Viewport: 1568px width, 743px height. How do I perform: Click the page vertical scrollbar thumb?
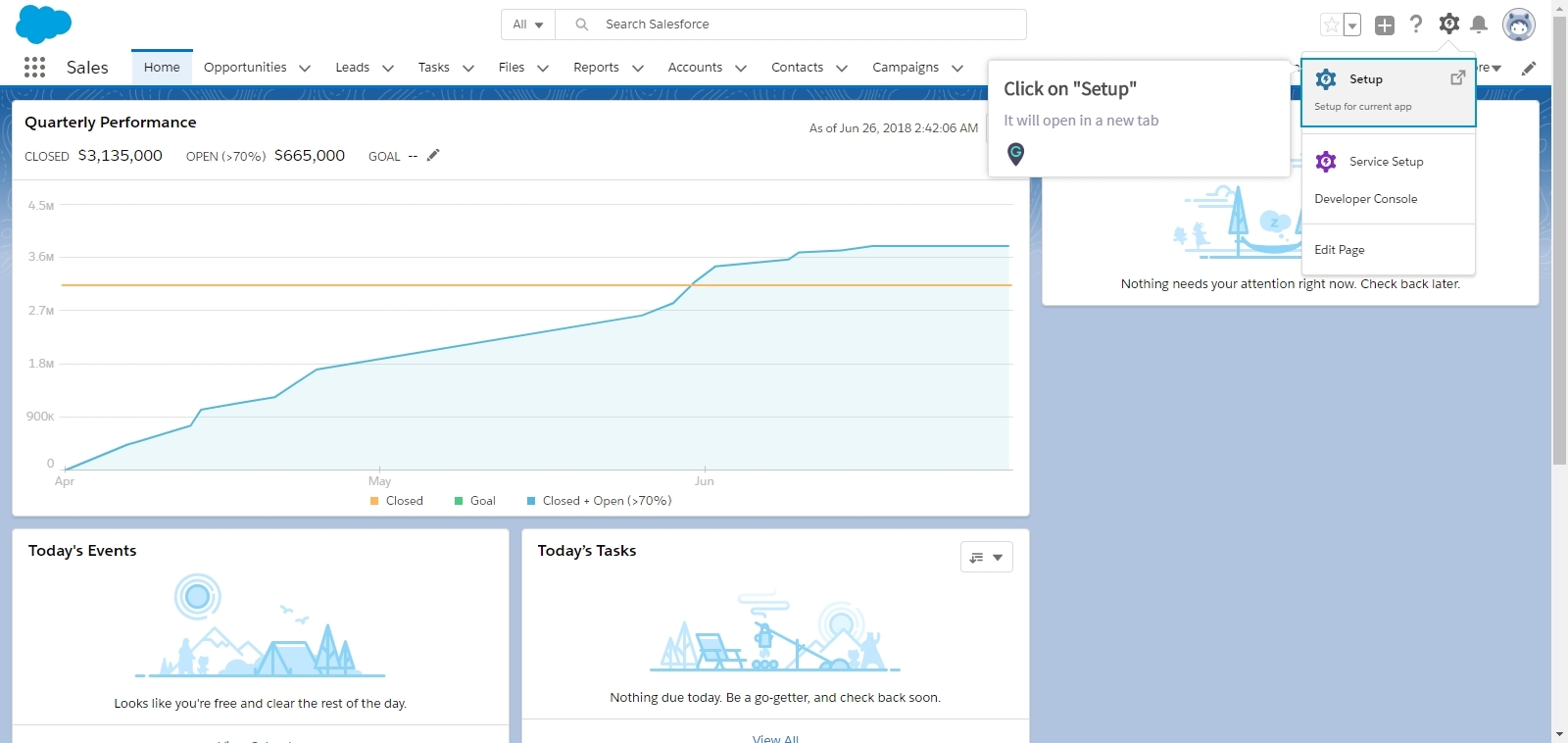(x=1559, y=240)
